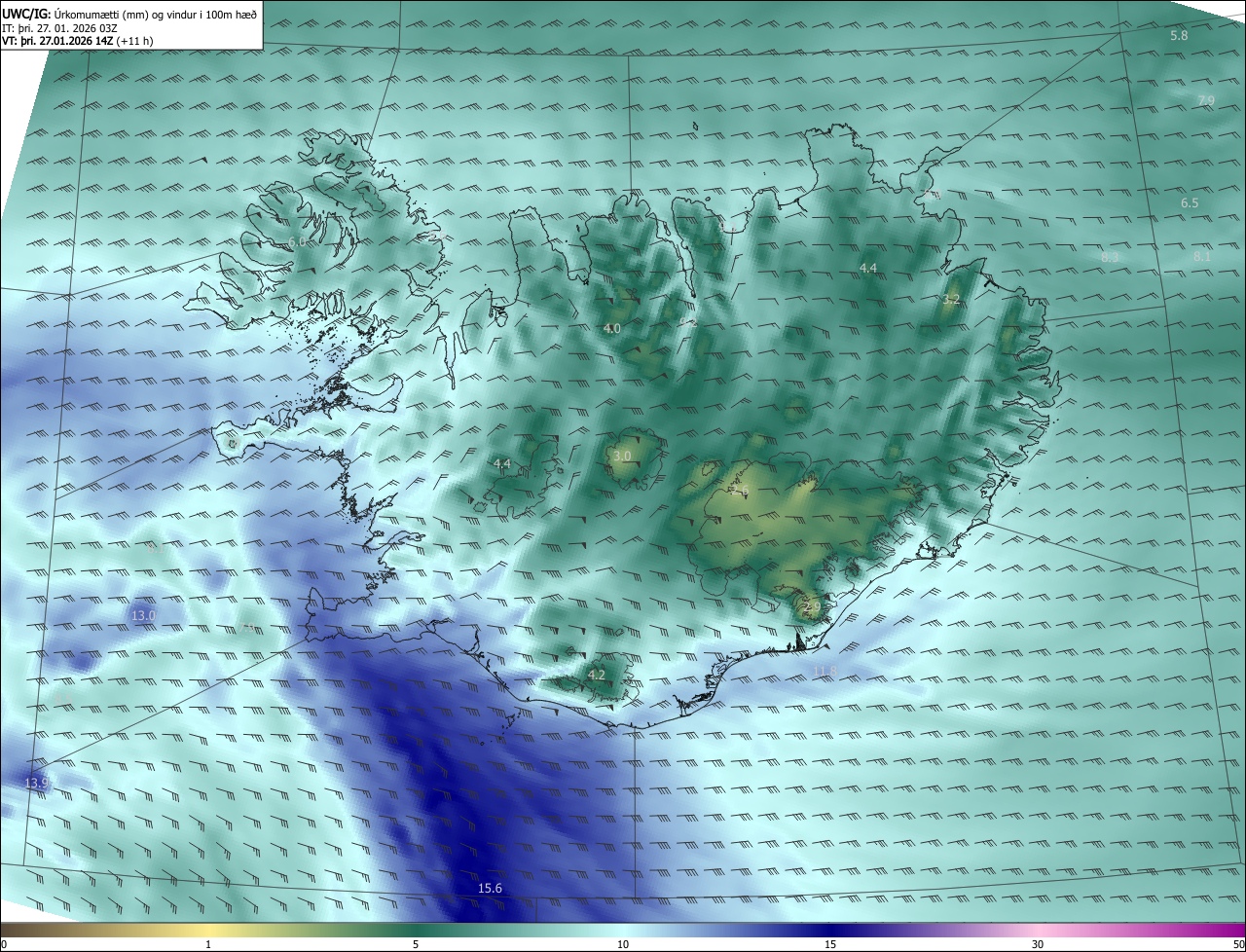Click the '50' tick on the color scale
1246x952 pixels.
(x=1238, y=944)
